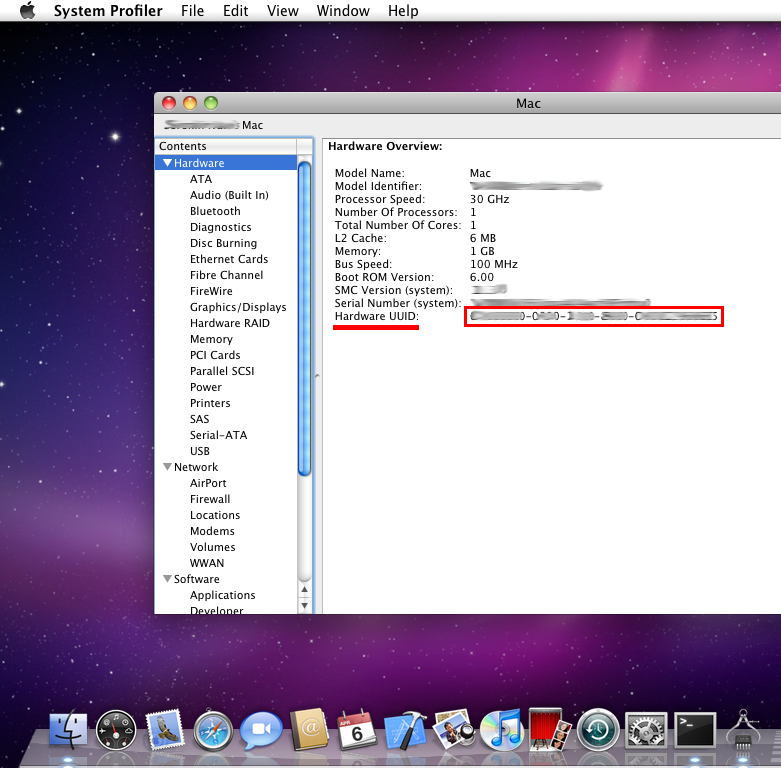Select WWAN under Network
This screenshot has width=781, height=768.
click(x=207, y=563)
